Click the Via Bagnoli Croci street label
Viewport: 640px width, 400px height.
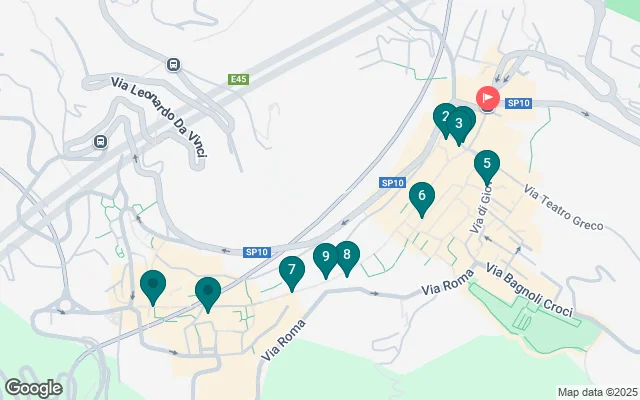tap(529, 290)
